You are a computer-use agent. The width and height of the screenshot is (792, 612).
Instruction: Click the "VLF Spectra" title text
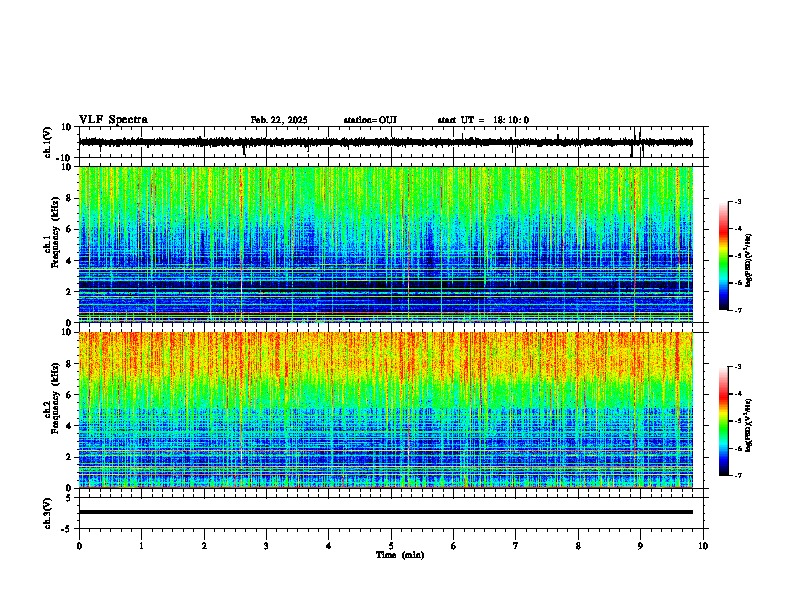click(113, 120)
